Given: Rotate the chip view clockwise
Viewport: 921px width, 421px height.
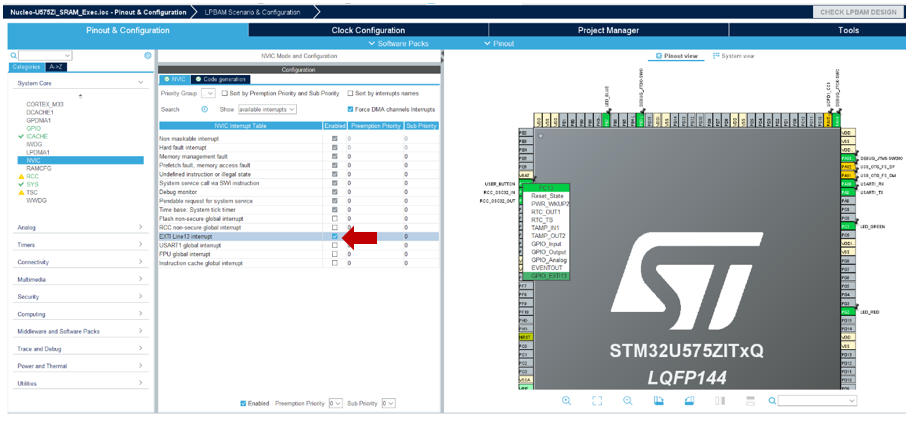Looking at the screenshot, I should point(659,400).
